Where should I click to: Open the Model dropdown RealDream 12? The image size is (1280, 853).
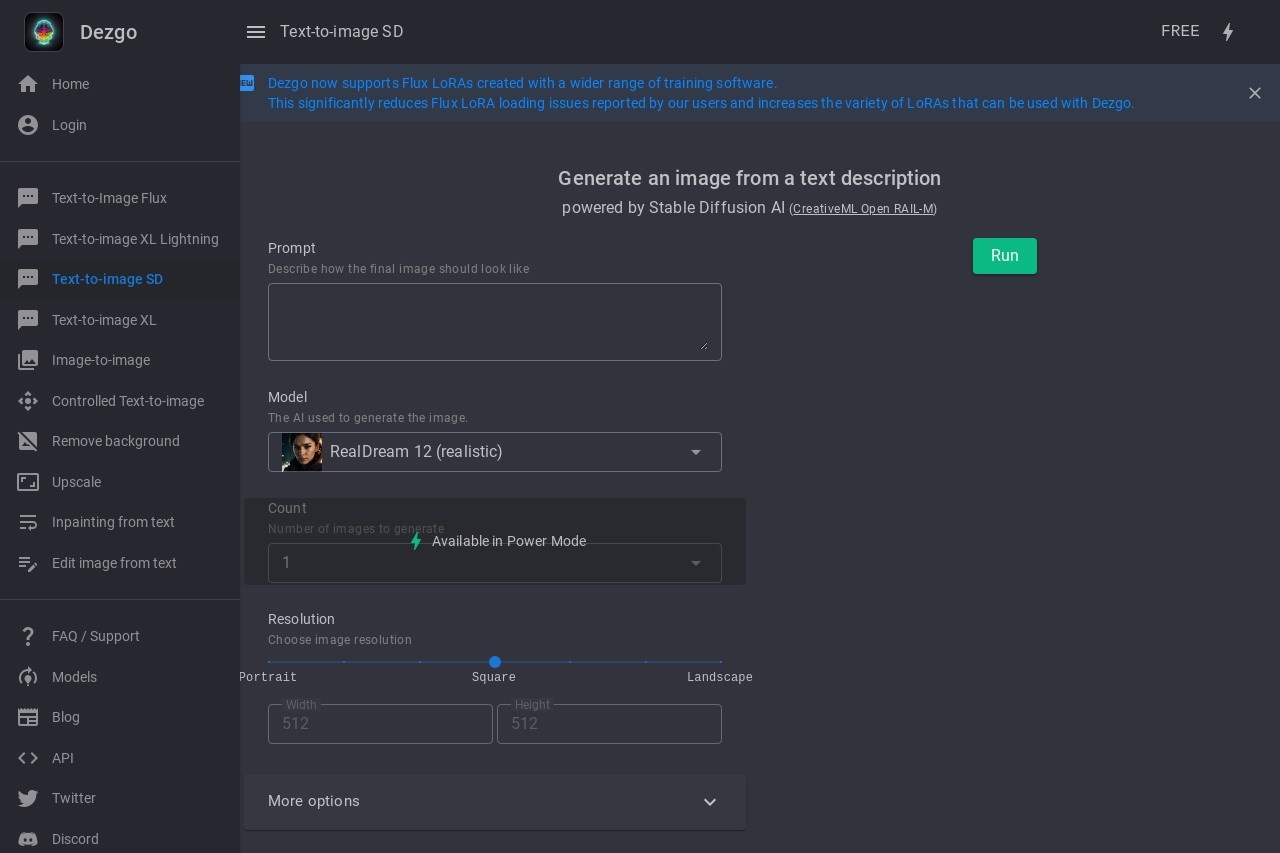(x=494, y=452)
